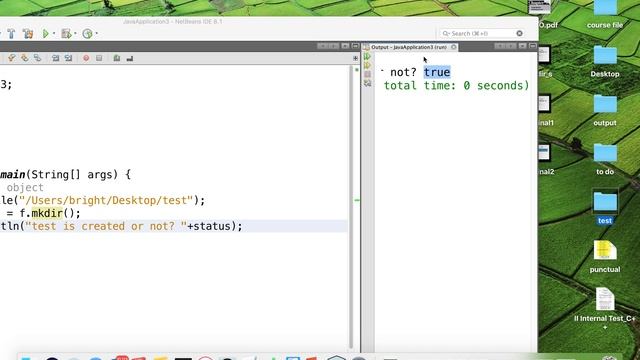This screenshot has height=360, width=640.
Task: Click the editor vertical scrollbar
Action: click(x=351, y=206)
